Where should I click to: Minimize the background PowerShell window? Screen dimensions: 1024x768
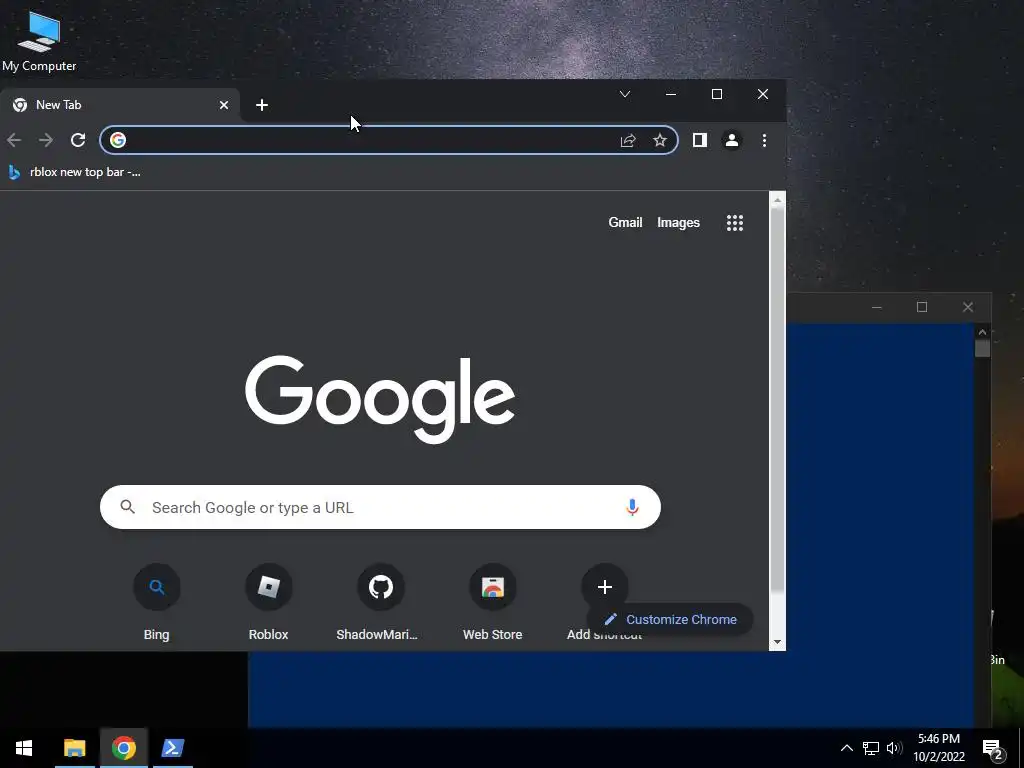click(876, 307)
